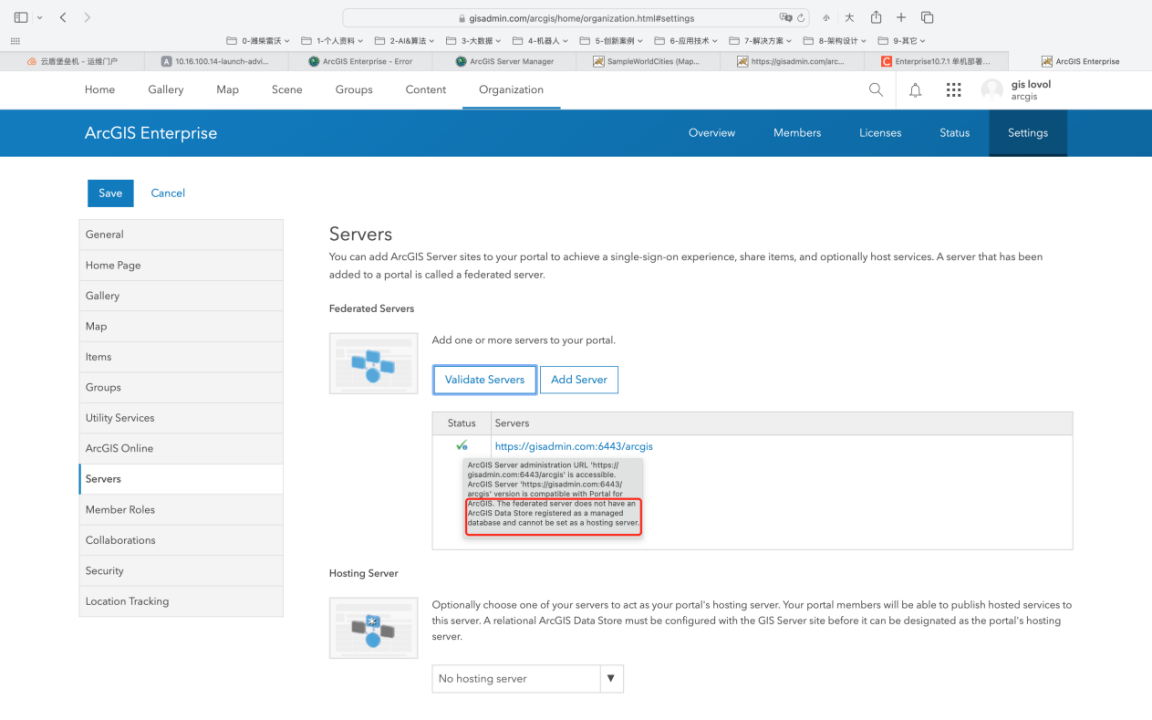Reload the page from the address bar

pos(801,18)
